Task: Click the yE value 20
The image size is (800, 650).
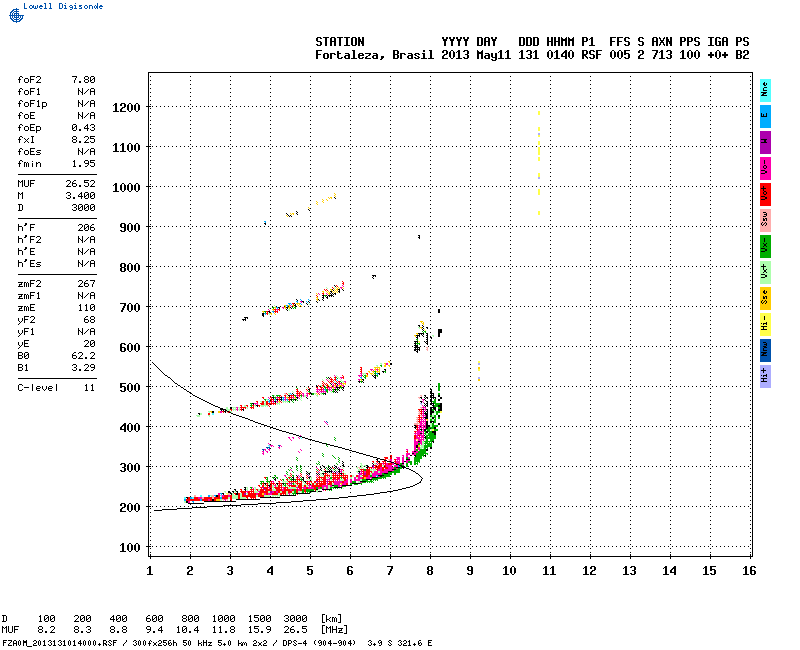Action: (x=89, y=344)
